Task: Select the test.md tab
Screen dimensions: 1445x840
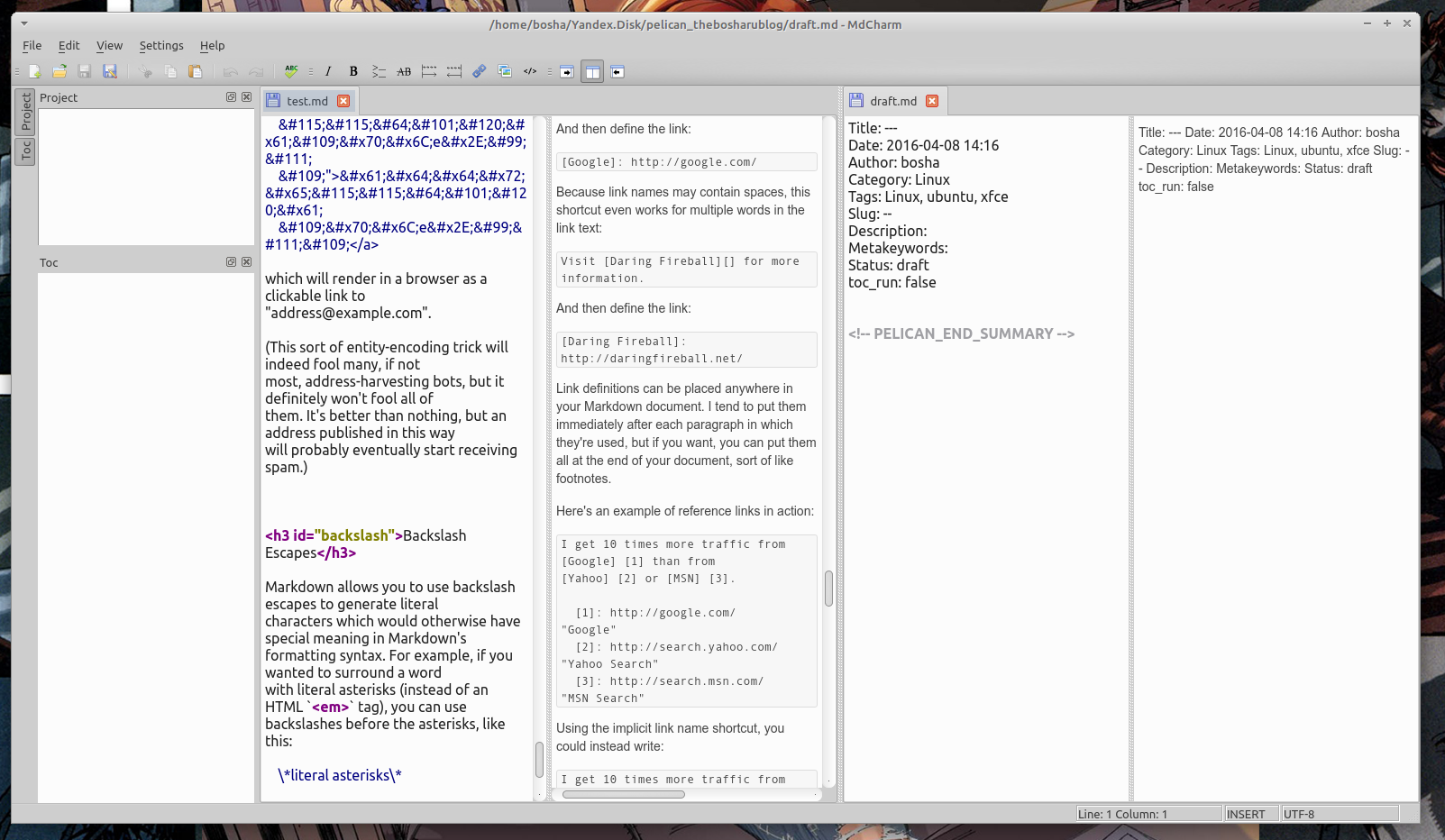Action: point(307,101)
